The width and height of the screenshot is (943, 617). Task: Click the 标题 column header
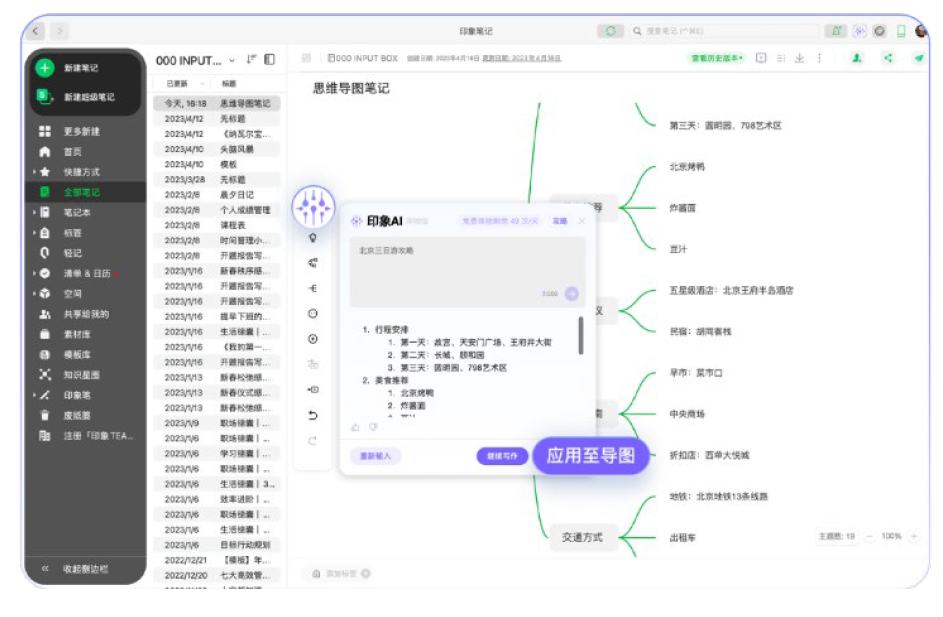coord(229,84)
